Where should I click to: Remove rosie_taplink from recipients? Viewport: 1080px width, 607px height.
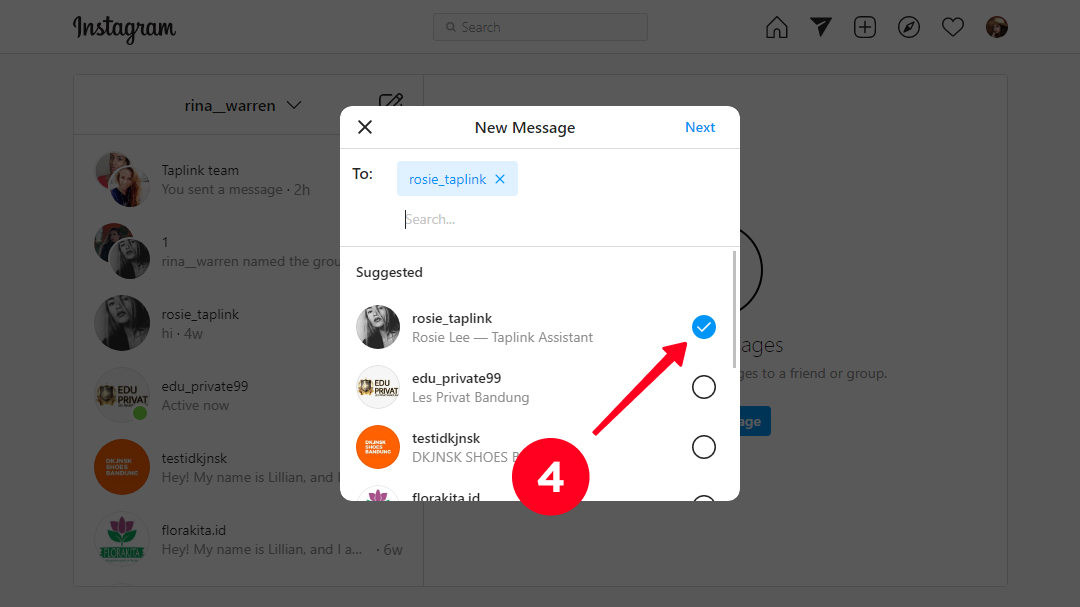pos(500,179)
